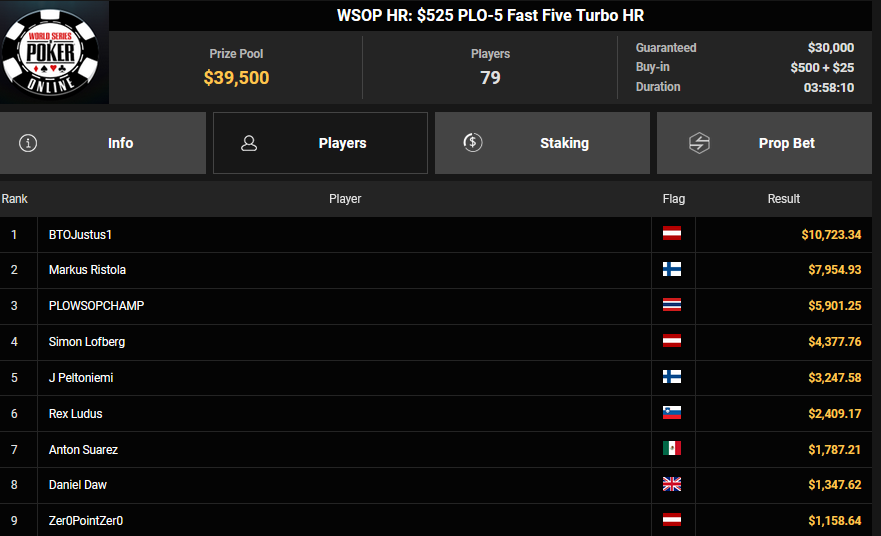Click the Finnish flag beside Markus Ristola
The width and height of the screenshot is (881, 536).
pyautogui.click(x=672, y=270)
